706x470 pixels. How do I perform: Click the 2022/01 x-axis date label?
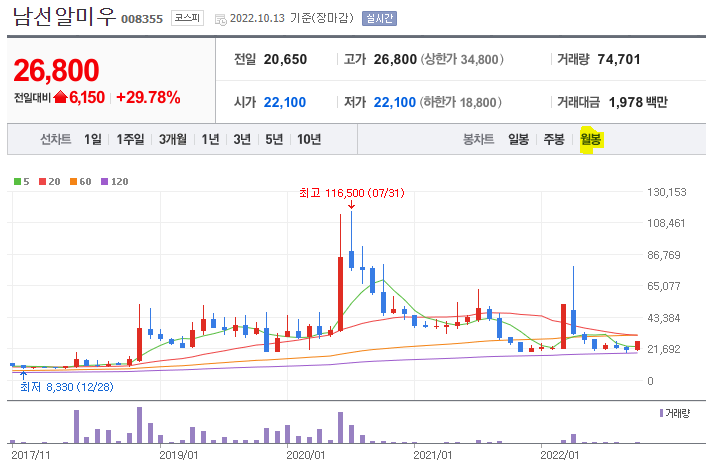(560, 455)
